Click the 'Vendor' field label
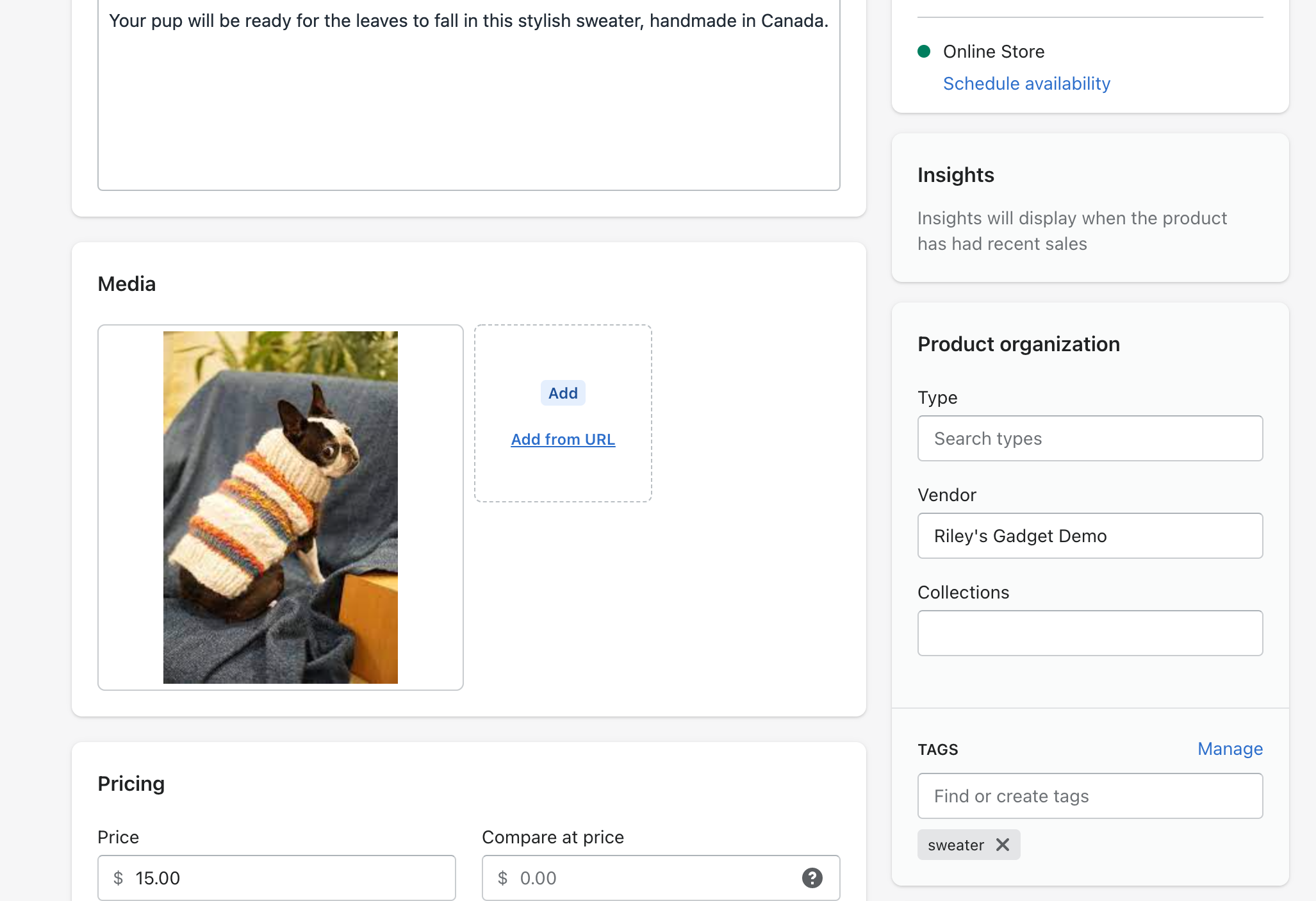Viewport: 1316px width, 901px height. (947, 495)
